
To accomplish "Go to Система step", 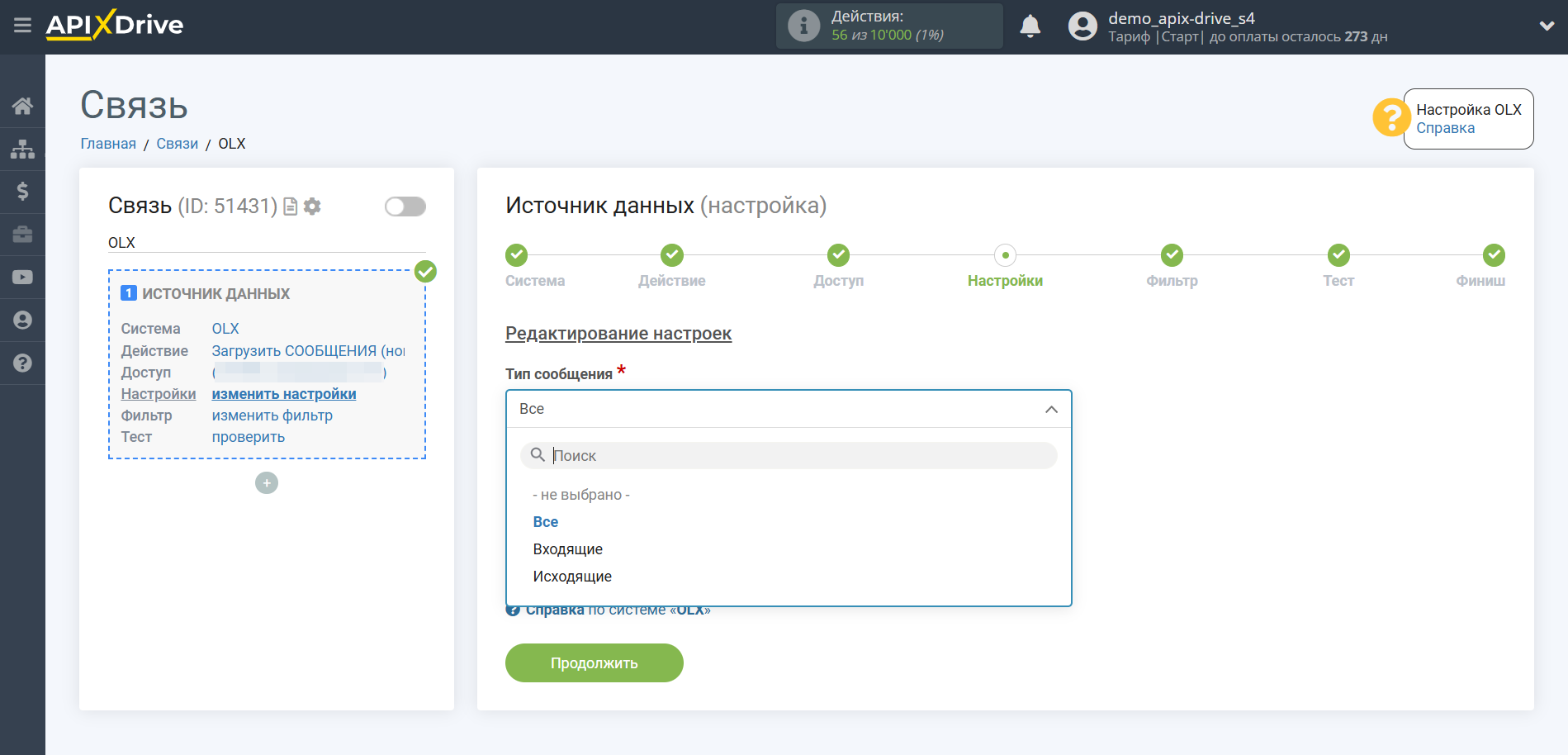I will point(517,255).
